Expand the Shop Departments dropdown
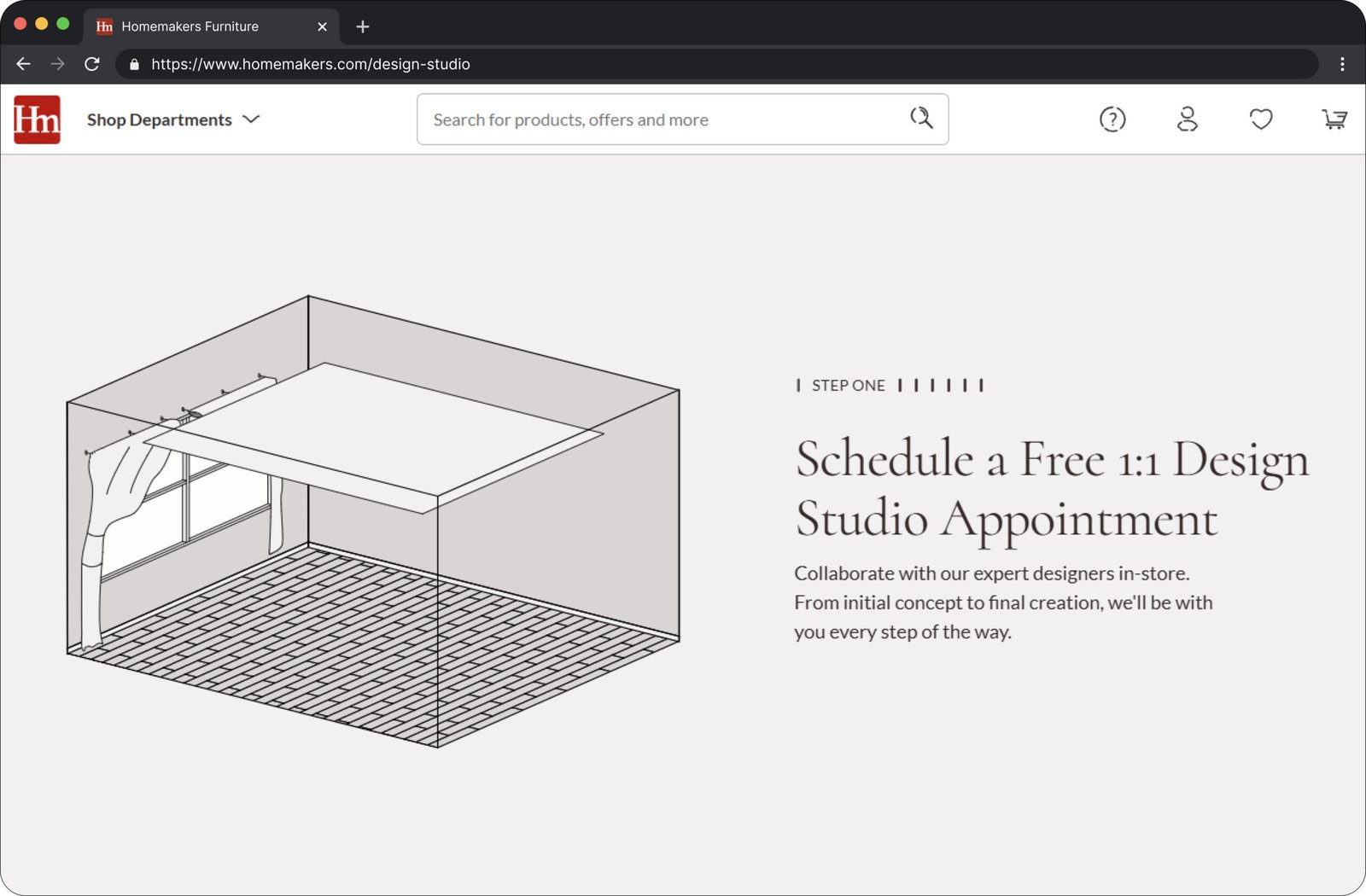 tap(172, 119)
